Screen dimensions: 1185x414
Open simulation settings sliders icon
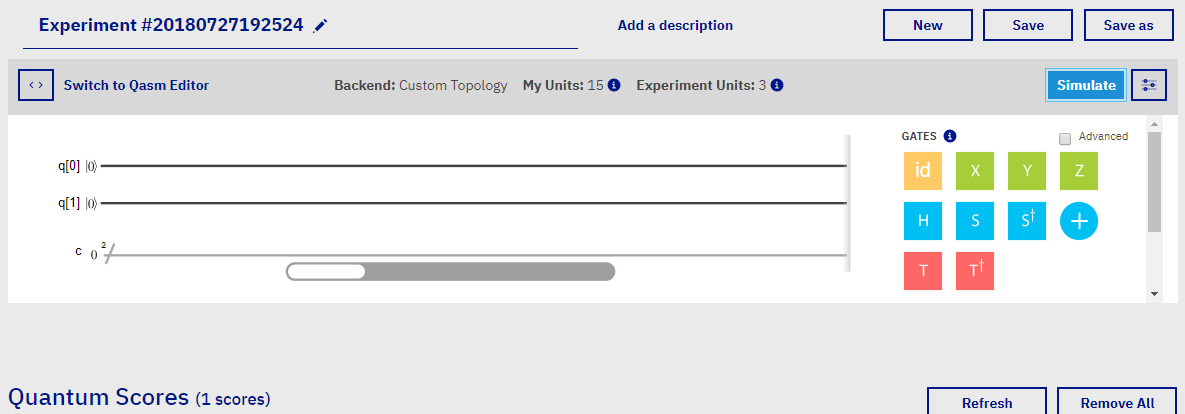[1148, 85]
